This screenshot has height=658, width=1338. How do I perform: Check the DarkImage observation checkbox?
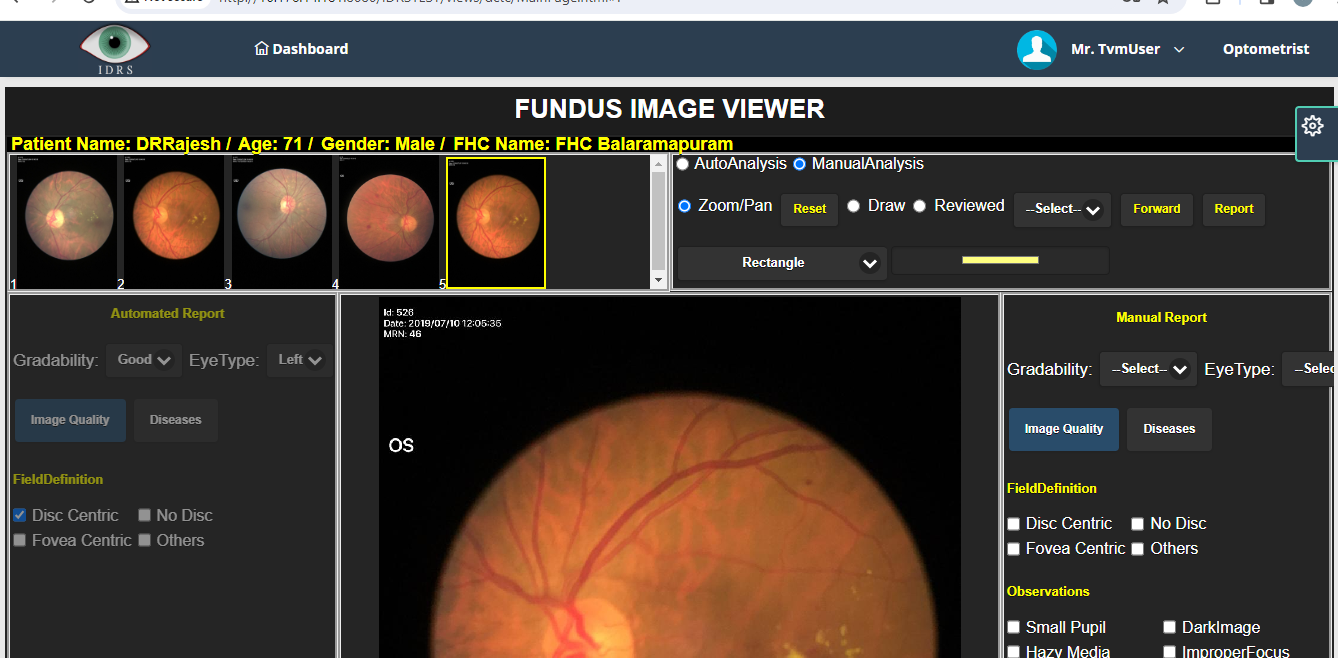pyautogui.click(x=1170, y=628)
